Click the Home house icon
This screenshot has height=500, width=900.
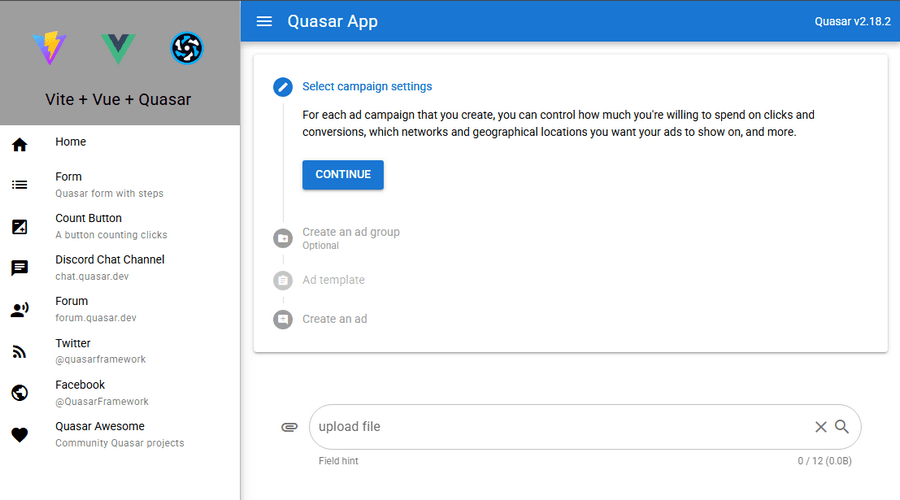coord(20,145)
